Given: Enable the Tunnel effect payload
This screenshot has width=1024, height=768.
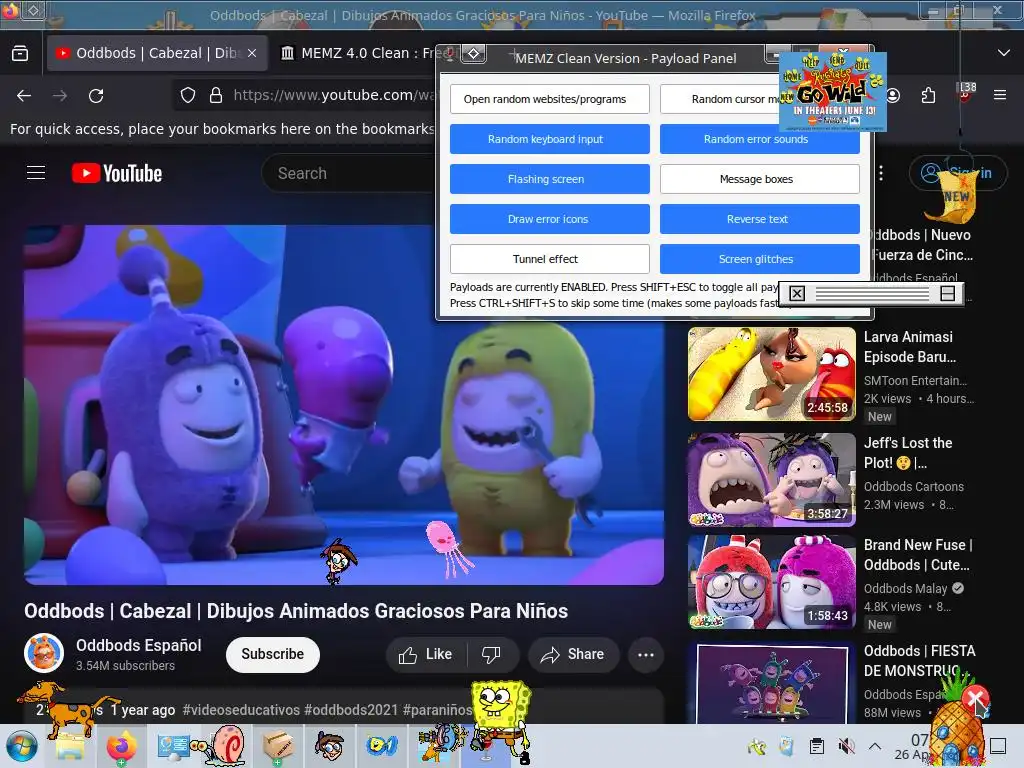Looking at the screenshot, I should tap(549, 259).
